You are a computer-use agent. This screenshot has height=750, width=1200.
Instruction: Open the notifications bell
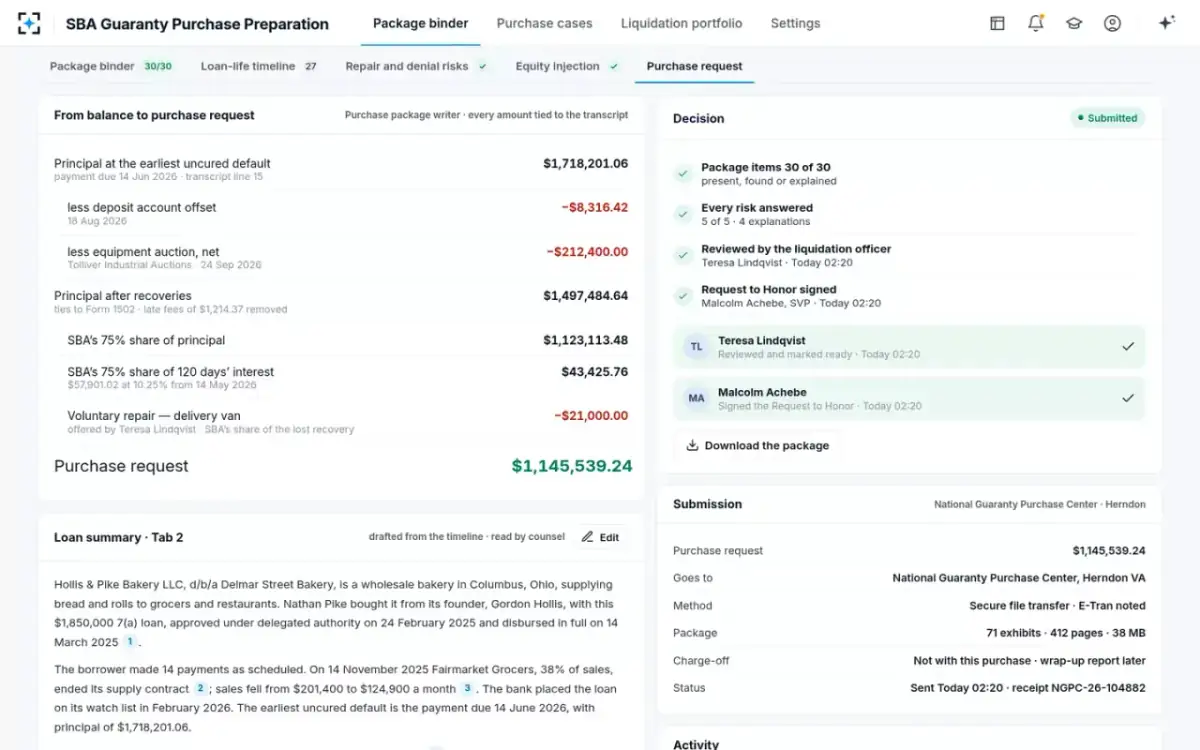click(1035, 23)
